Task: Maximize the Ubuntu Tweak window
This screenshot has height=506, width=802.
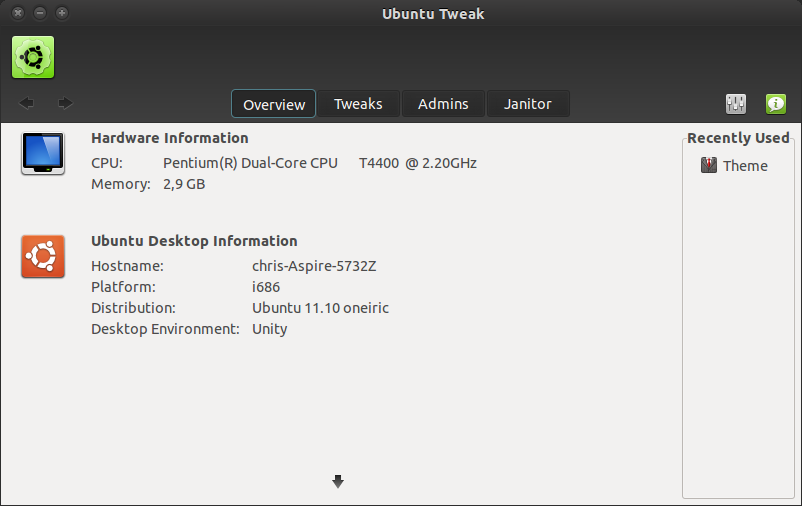Action: [x=62, y=13]
